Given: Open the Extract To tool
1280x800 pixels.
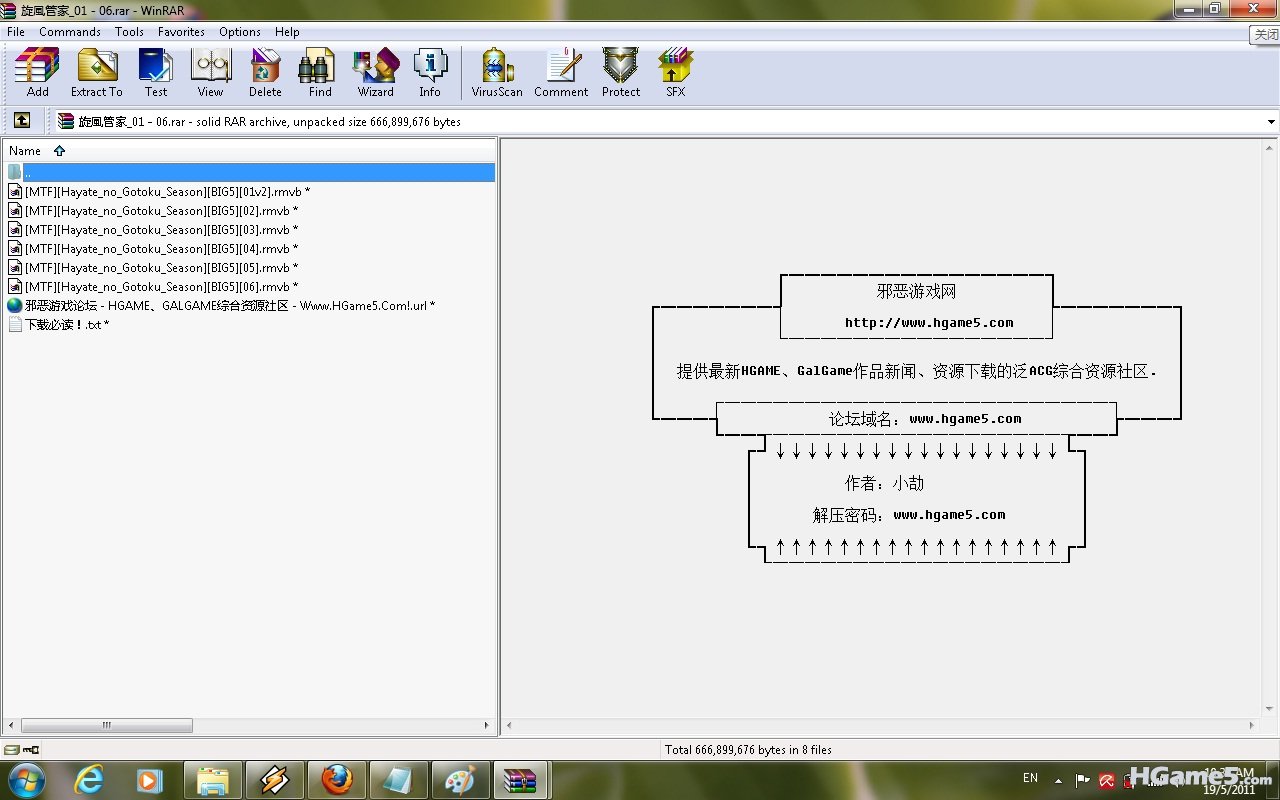Looking at the screenshot, I should pyautogui.click(x=97, y=72).
